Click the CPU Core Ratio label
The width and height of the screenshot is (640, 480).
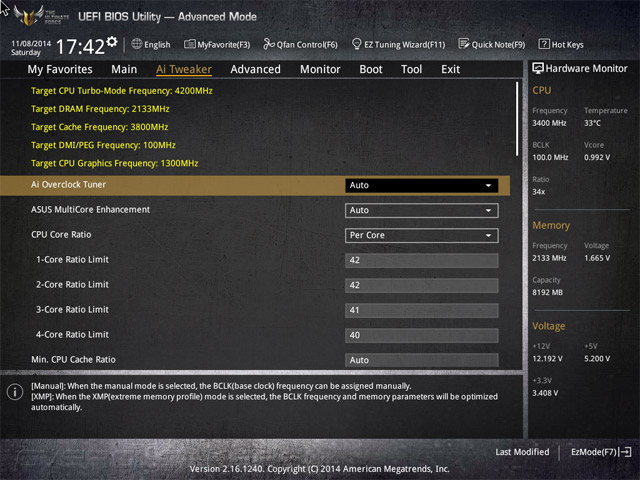coord(61,235)
